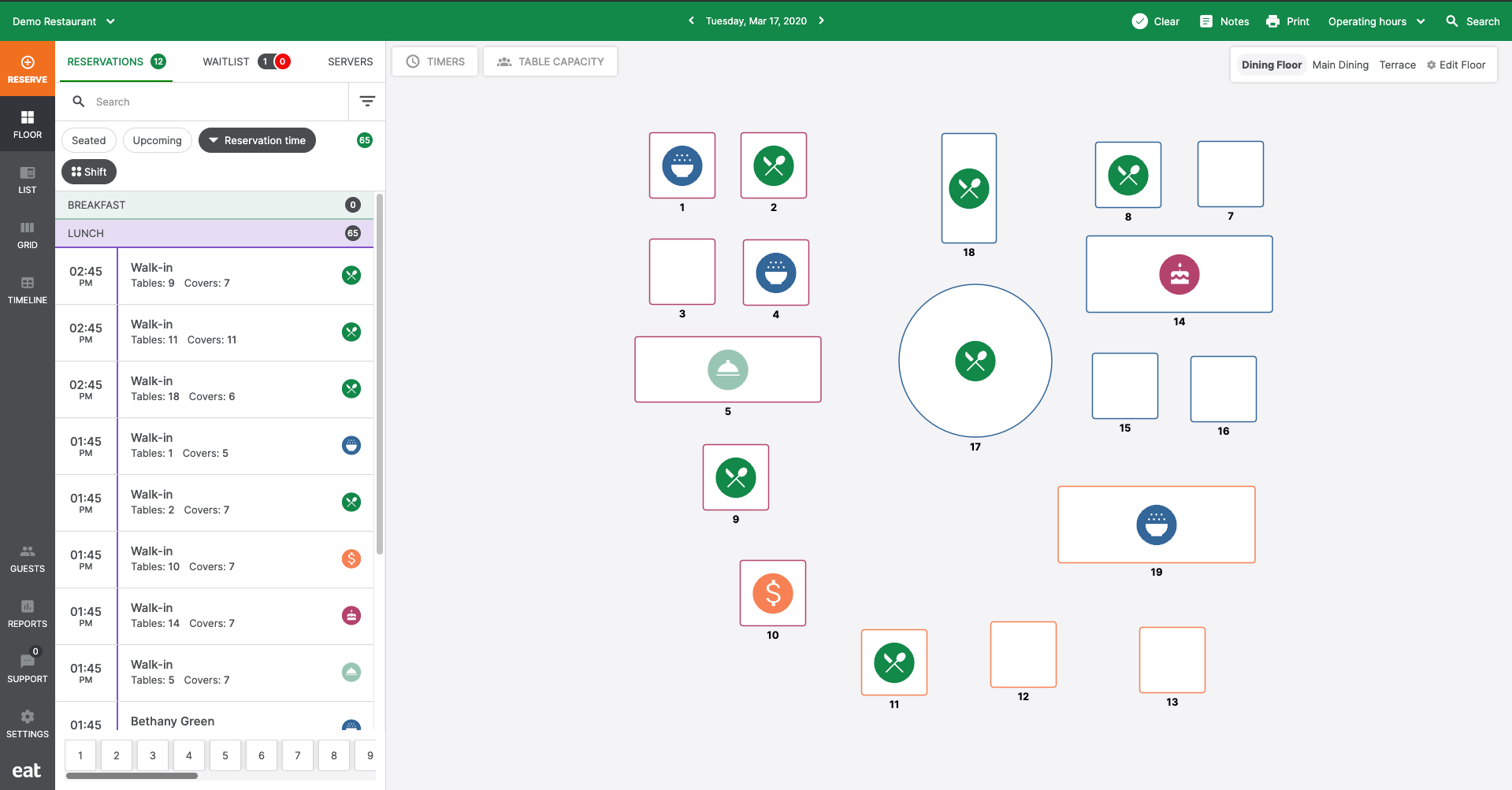The width and height of the screenshot is (1512, 790).
Task: Click the Table Capacity button
Action: coord(550,61)
